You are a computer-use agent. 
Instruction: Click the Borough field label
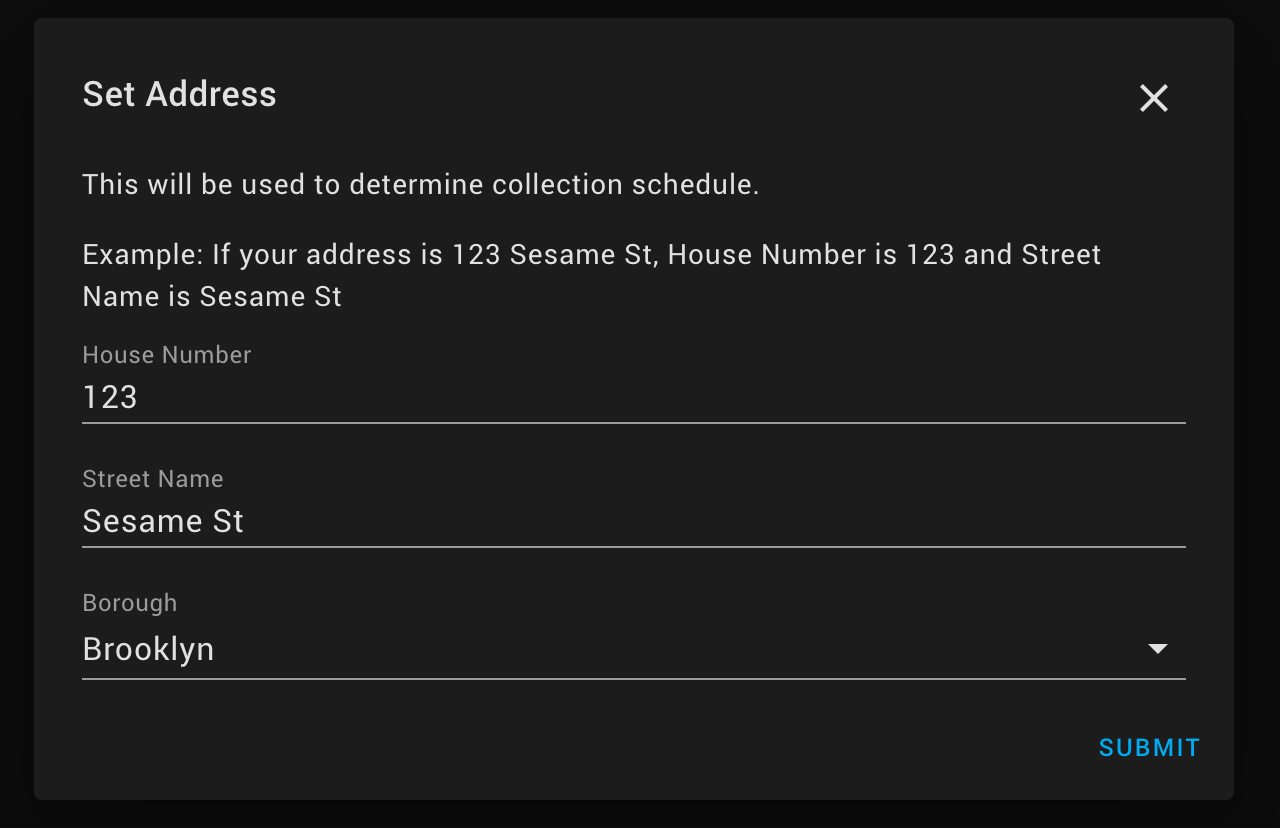click(129, 603)
